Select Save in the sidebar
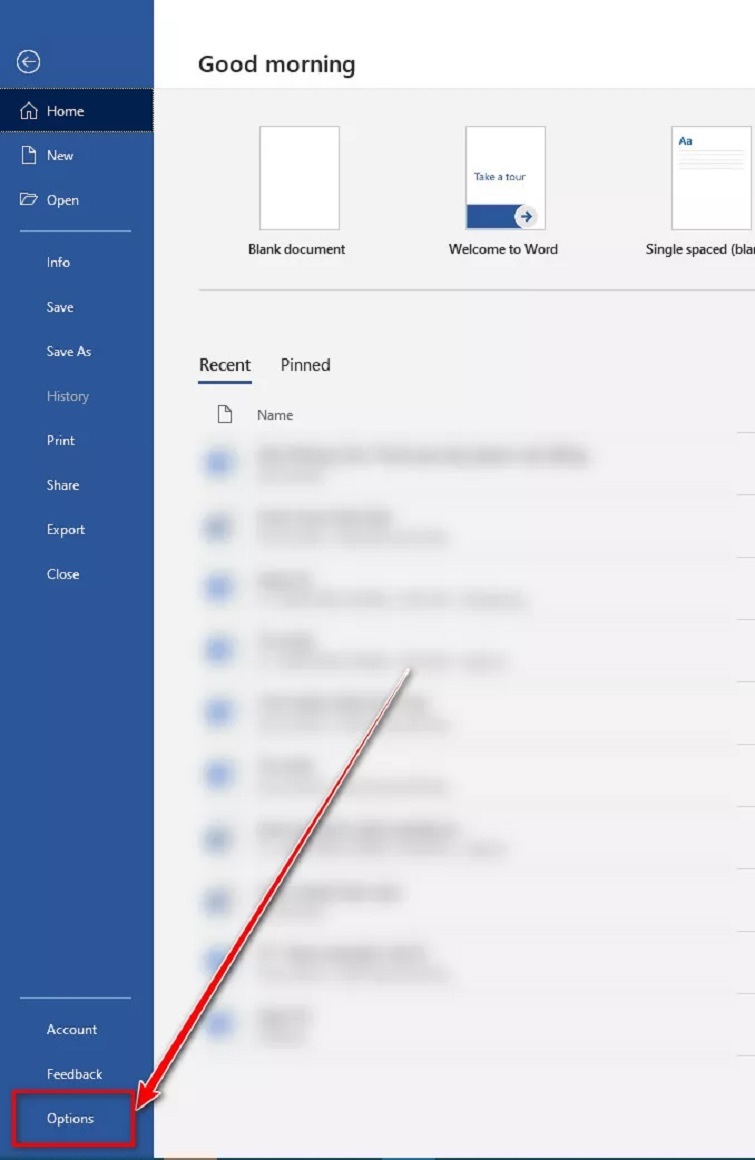 (60, 307)
